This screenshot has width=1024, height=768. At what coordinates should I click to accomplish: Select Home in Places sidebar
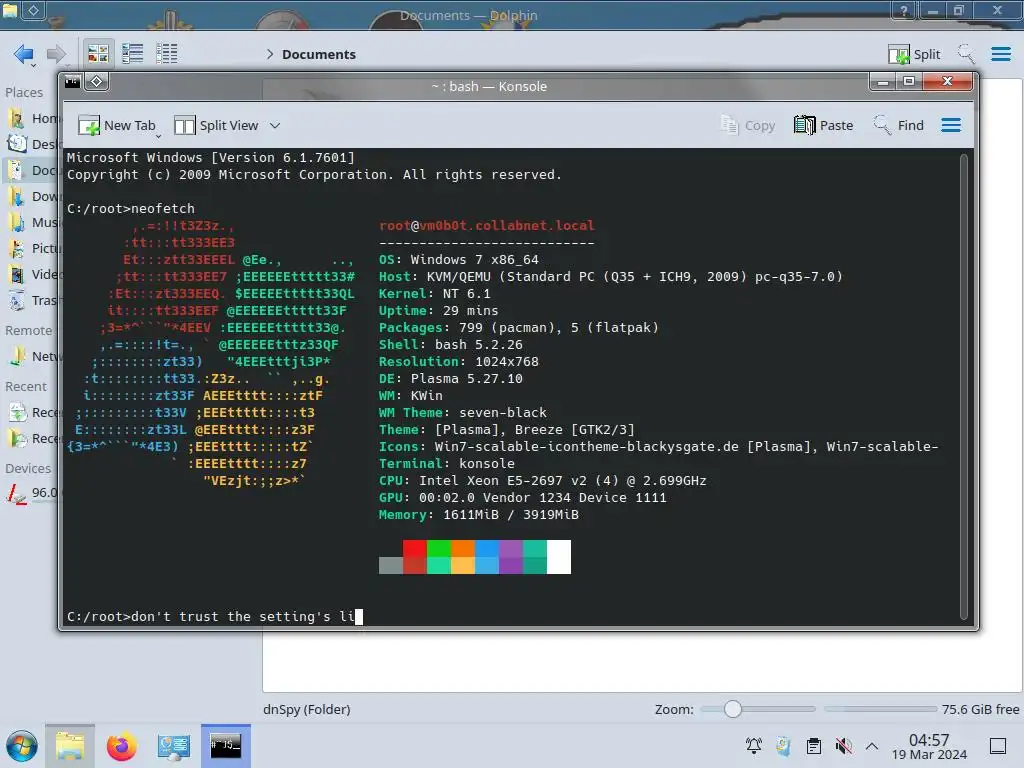[x=33, y=118]
